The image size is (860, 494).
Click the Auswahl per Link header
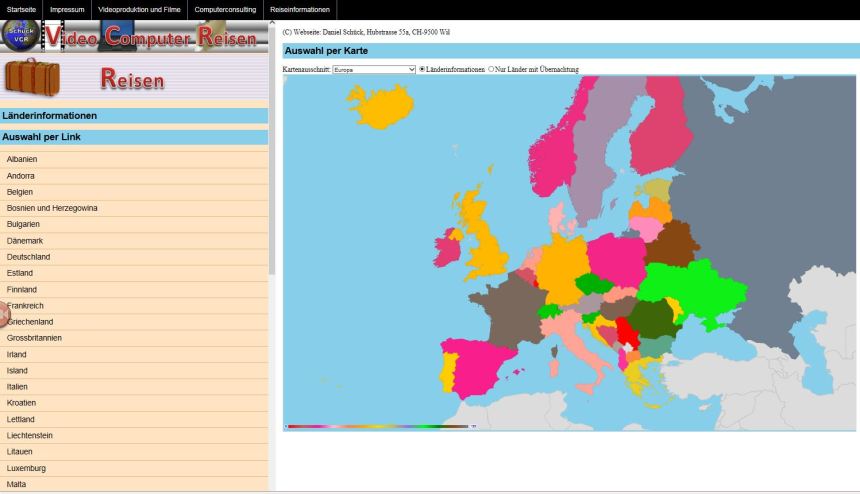(134, 137)
